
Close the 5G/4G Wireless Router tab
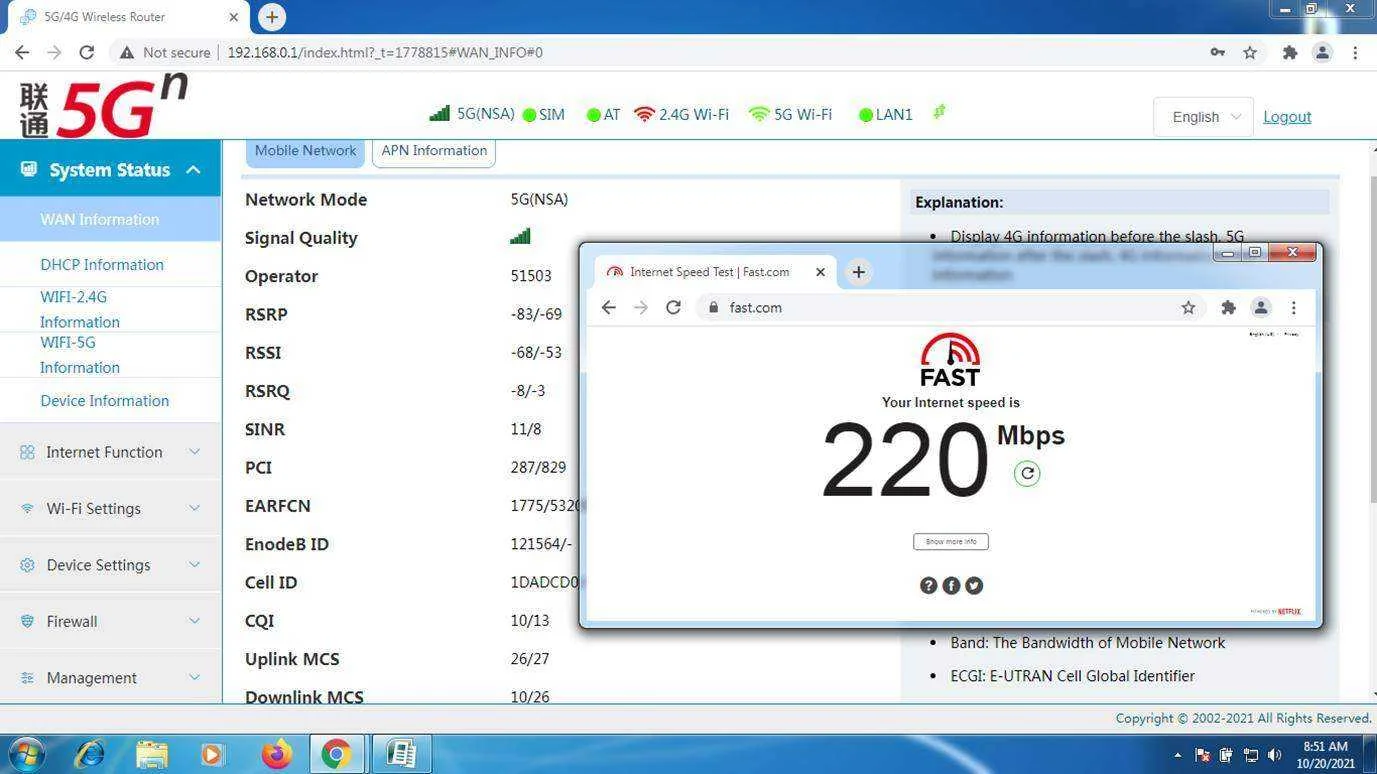pos(234,17)
